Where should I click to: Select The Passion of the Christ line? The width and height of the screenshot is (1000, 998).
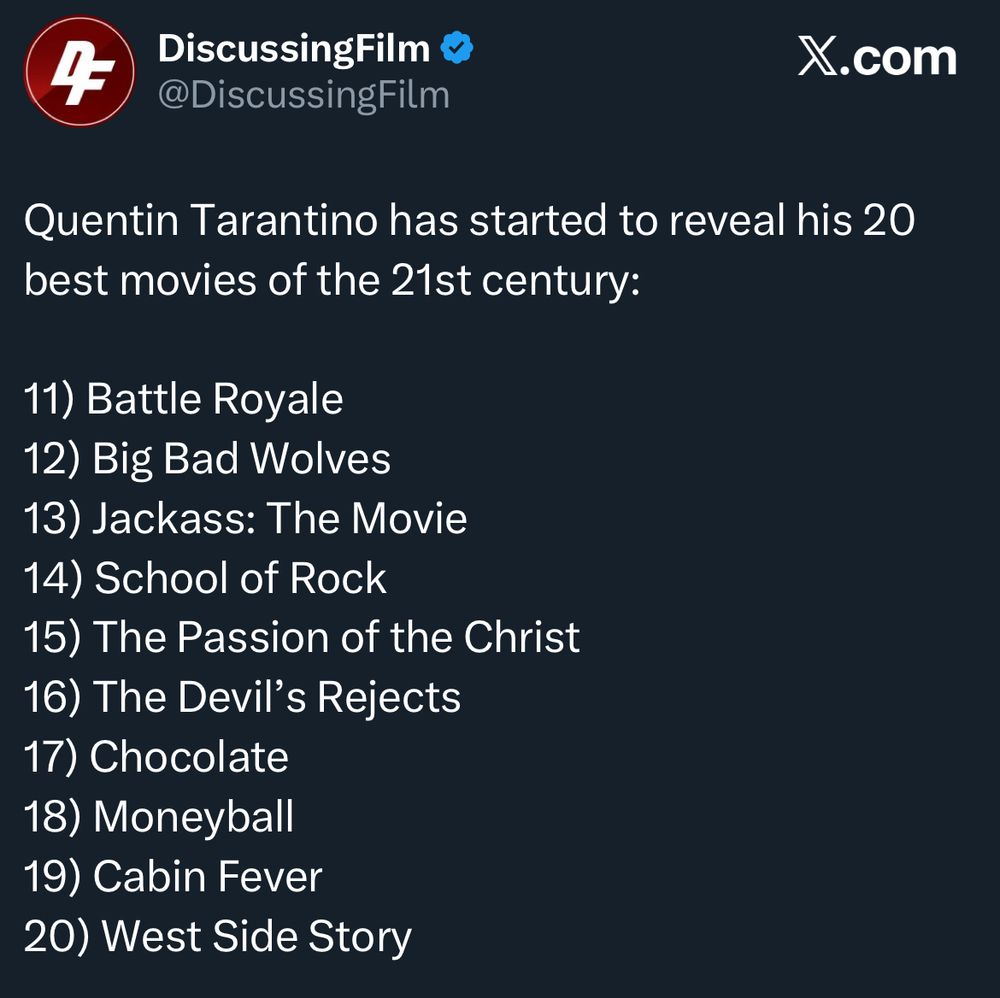pos(301,637)
